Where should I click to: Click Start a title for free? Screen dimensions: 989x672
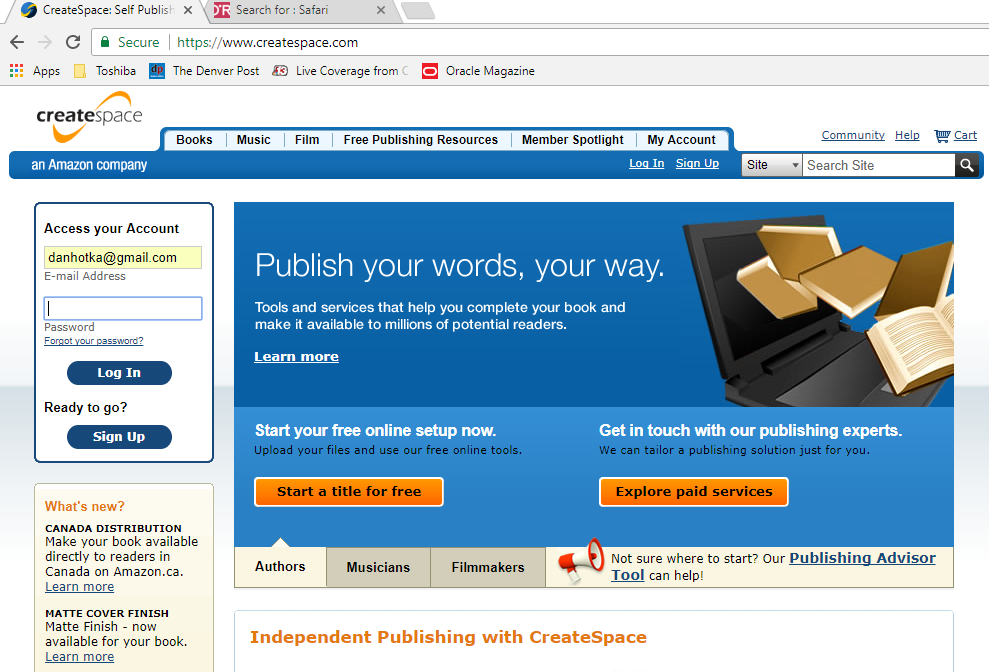[349, 492]
